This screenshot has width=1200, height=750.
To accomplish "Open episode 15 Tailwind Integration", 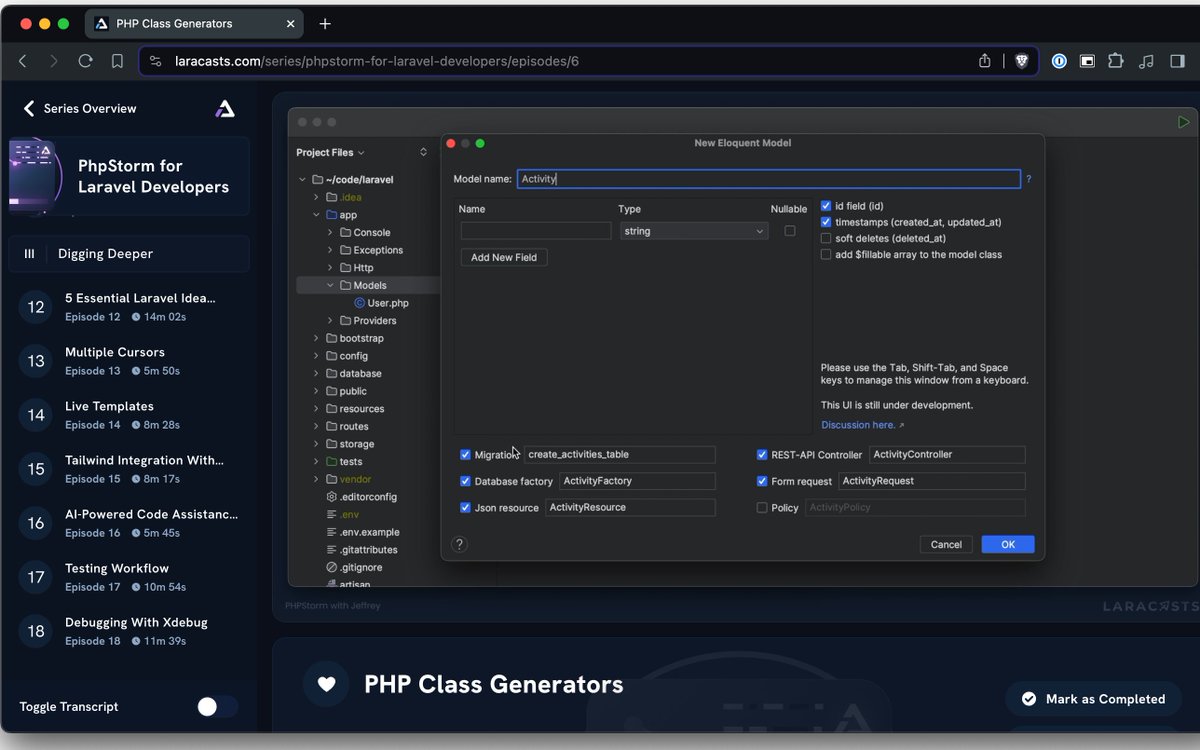I will tap(128, 469).
